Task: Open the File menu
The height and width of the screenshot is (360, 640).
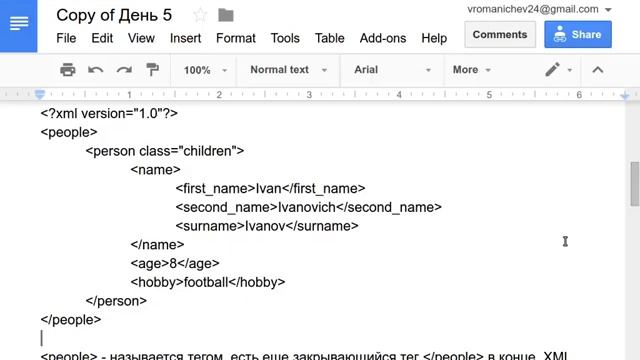Action: [66, 38]
